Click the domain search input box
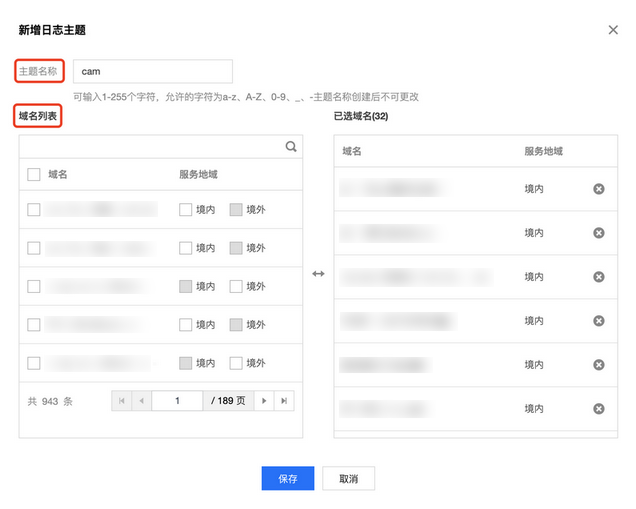Image resolution: width=636 pixels, height=509 pixels. [x=150, y=146]
